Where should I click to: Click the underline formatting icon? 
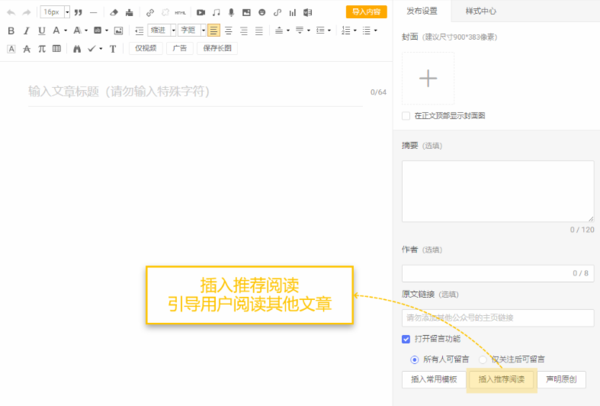click(x=41, y=31)
